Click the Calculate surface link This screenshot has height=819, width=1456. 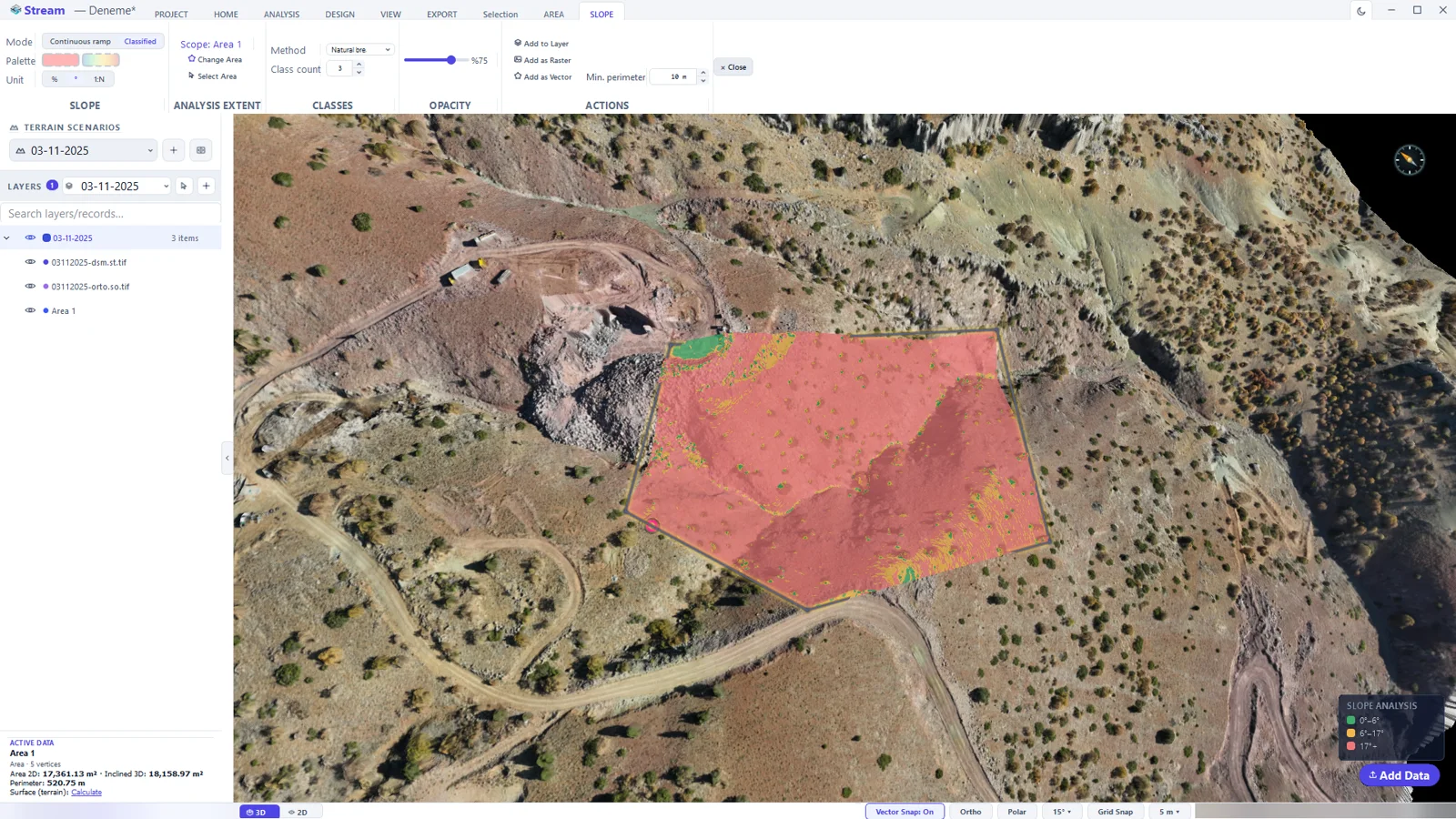pos(86,793)
